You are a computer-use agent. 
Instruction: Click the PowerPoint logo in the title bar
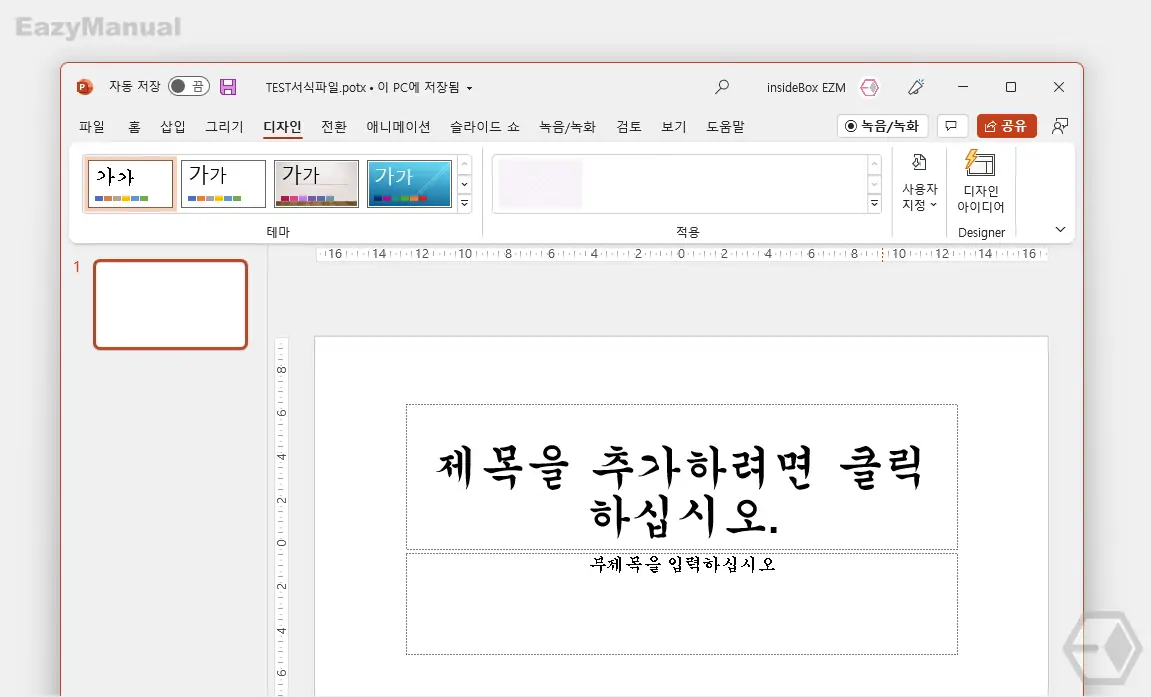(x=83, y=87)
